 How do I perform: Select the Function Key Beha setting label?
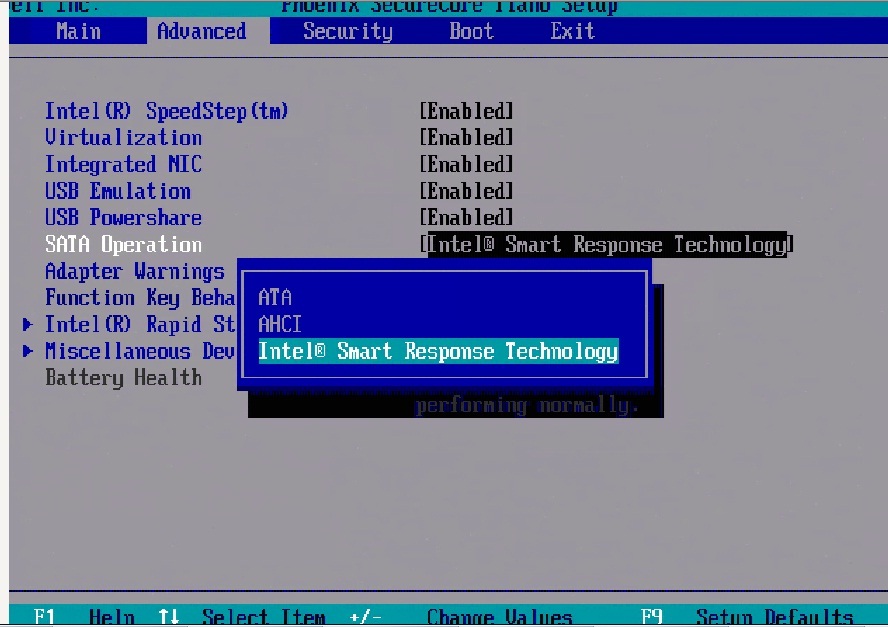(x=140, y=297)
